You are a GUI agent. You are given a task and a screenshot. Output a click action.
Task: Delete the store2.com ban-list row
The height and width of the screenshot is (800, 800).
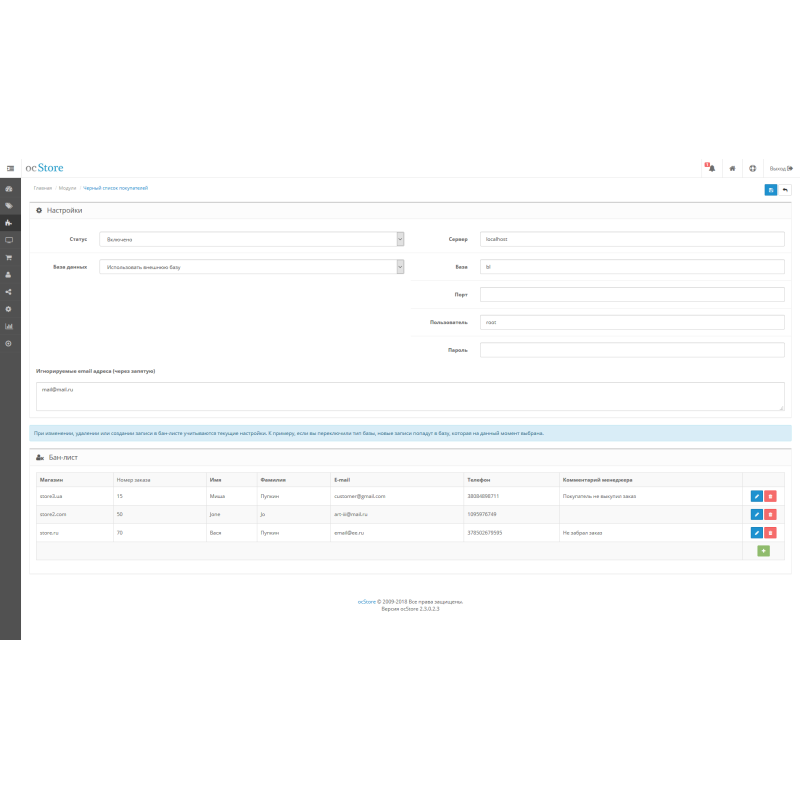[x=771, y=514]
